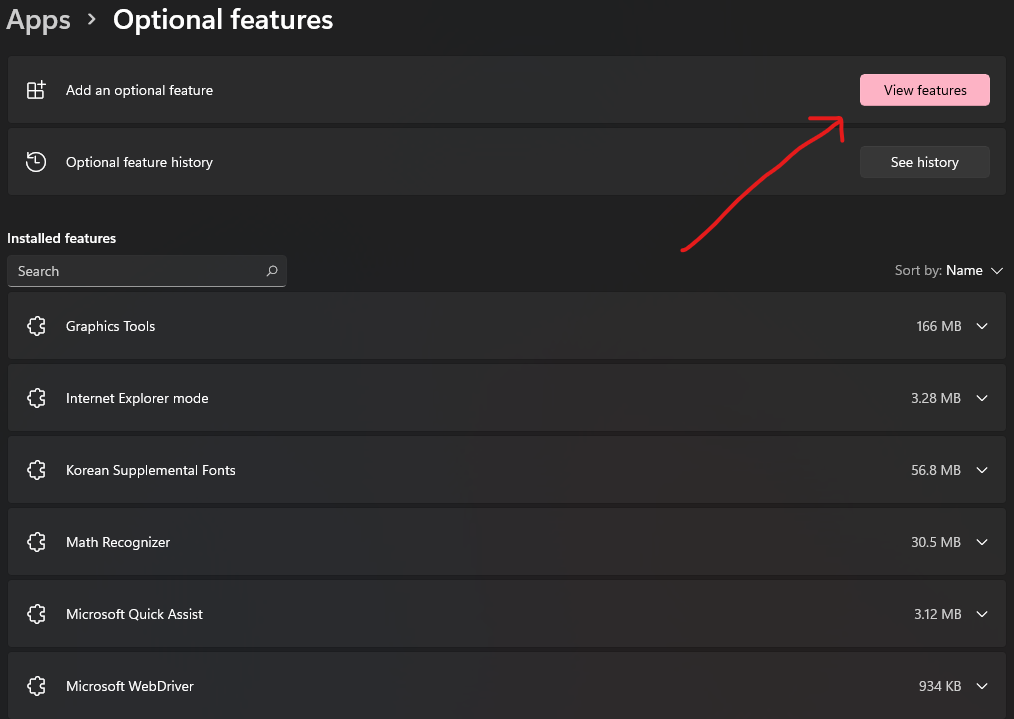Click the Internet Explorer mode feature icon

(36, 398)
